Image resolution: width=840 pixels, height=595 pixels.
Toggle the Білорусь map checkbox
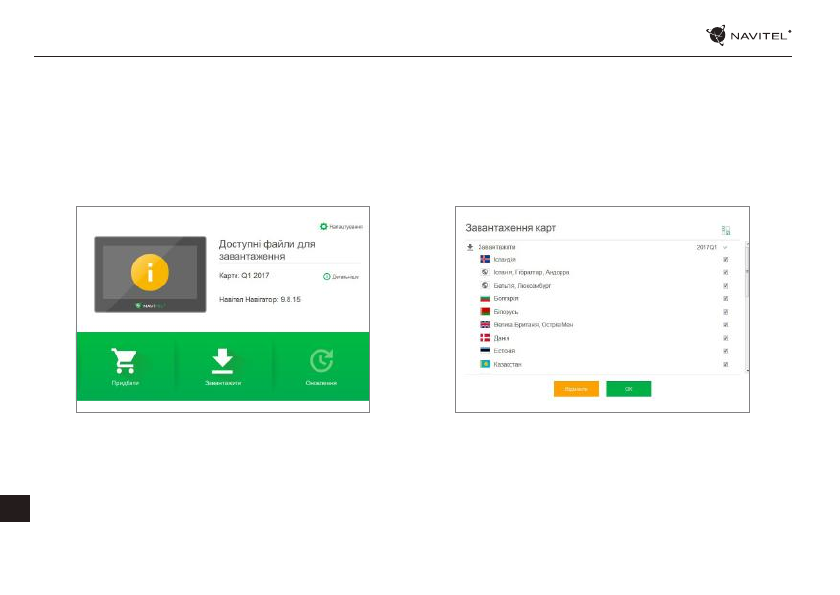tap(725, 312)
